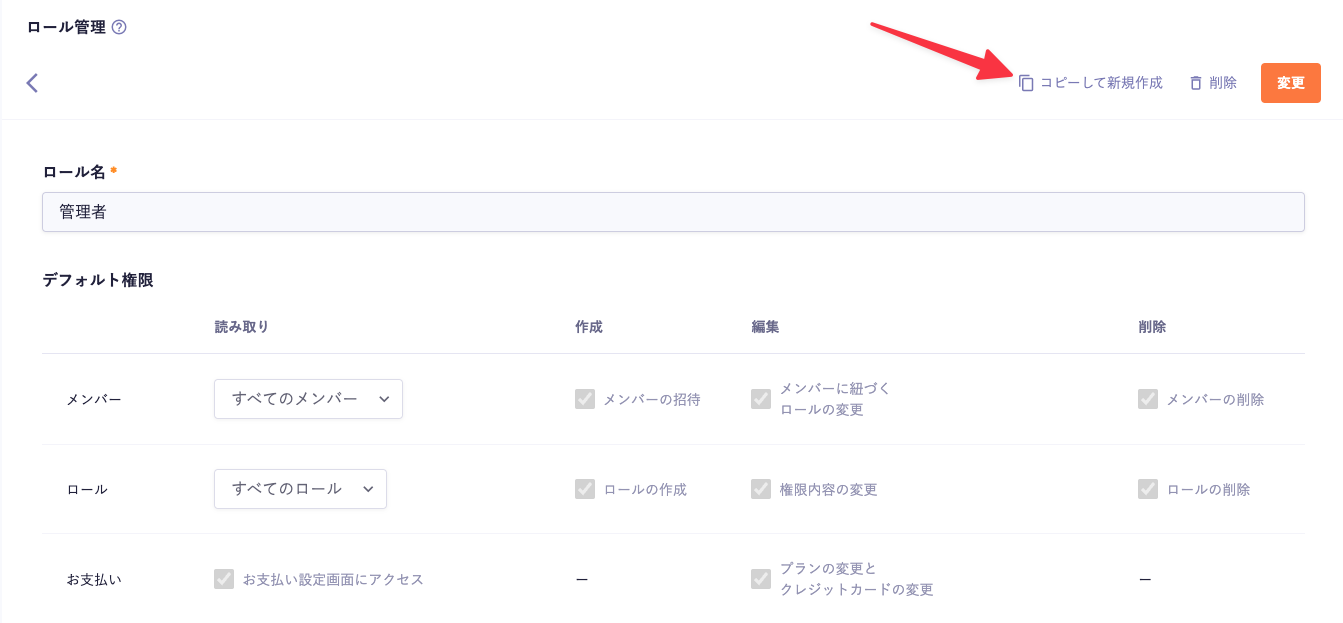
Task: Click the copy icon for コピーして新規作成
Action: 1026,83
